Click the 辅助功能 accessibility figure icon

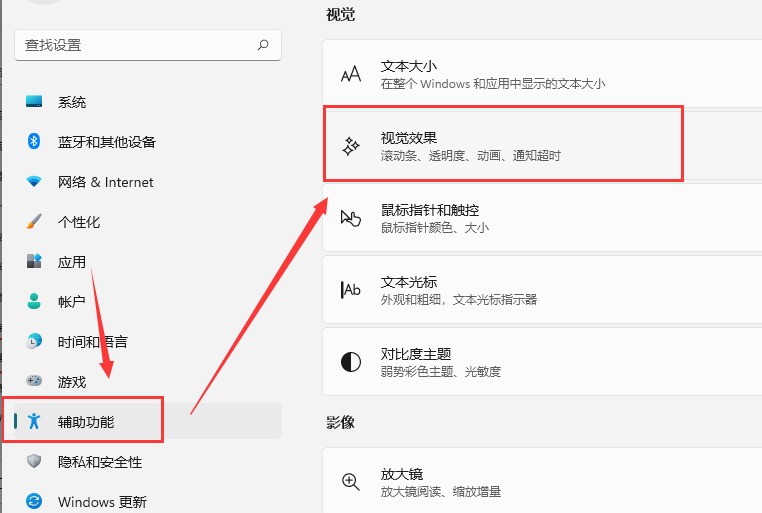click(x=34, y=421)
